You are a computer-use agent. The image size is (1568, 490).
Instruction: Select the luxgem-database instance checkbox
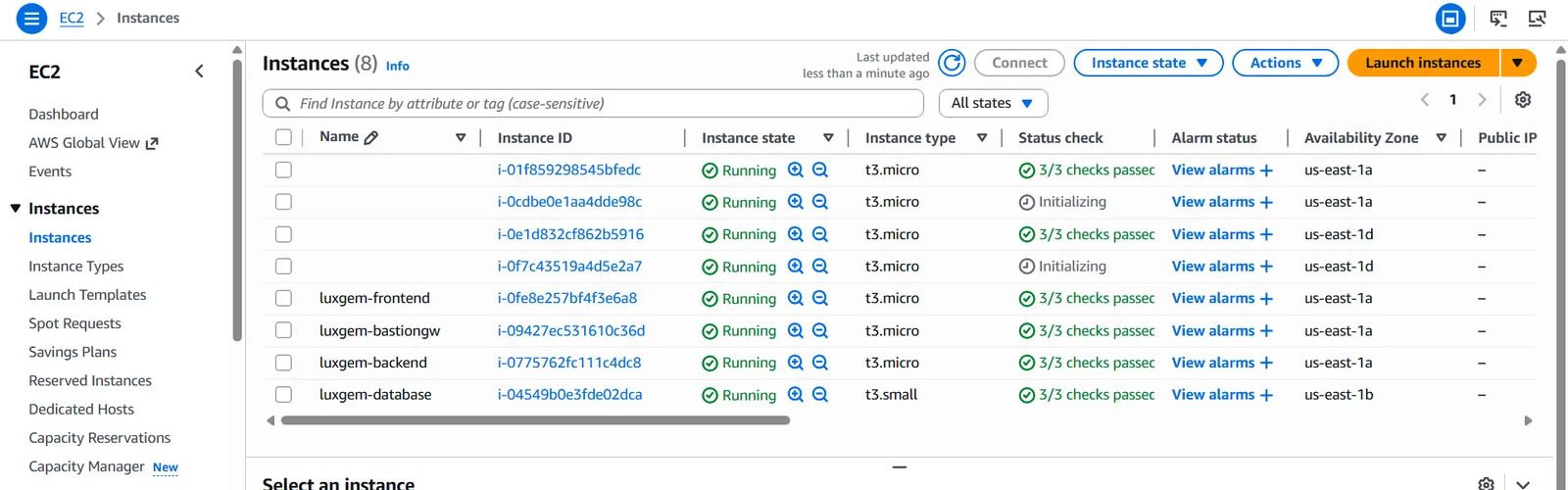coord(283,395)
